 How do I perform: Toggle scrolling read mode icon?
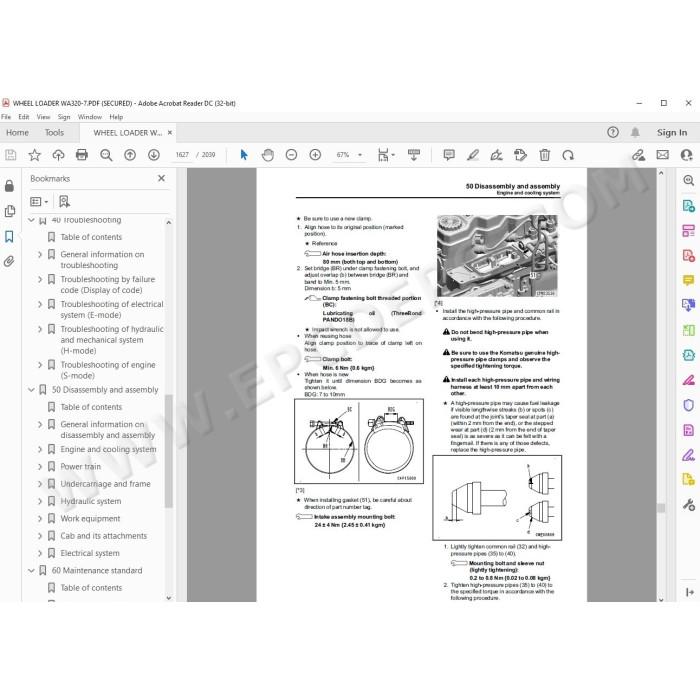coord(414,155)
